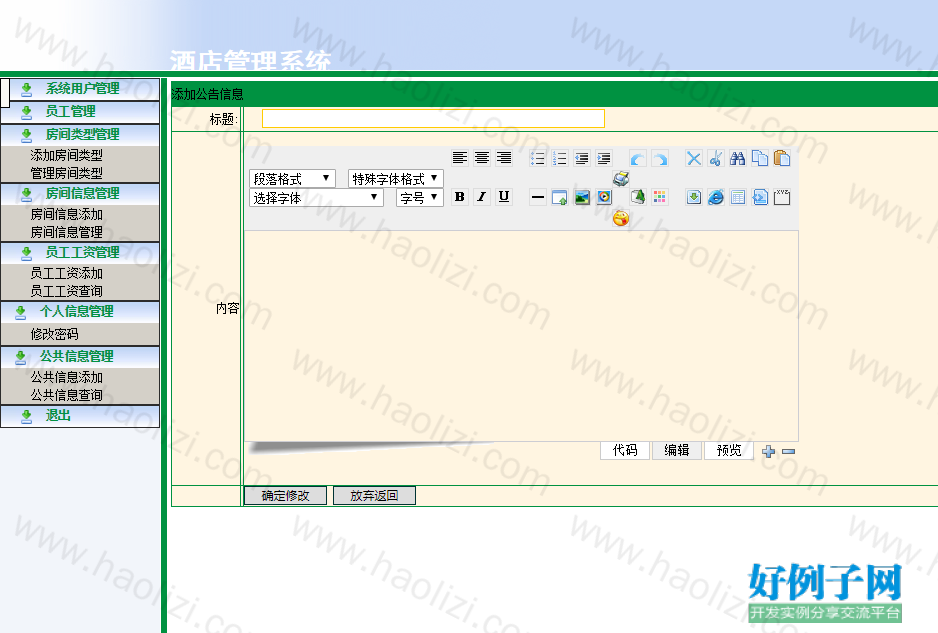Switch editor to 预览 tab

pos(729,451)
